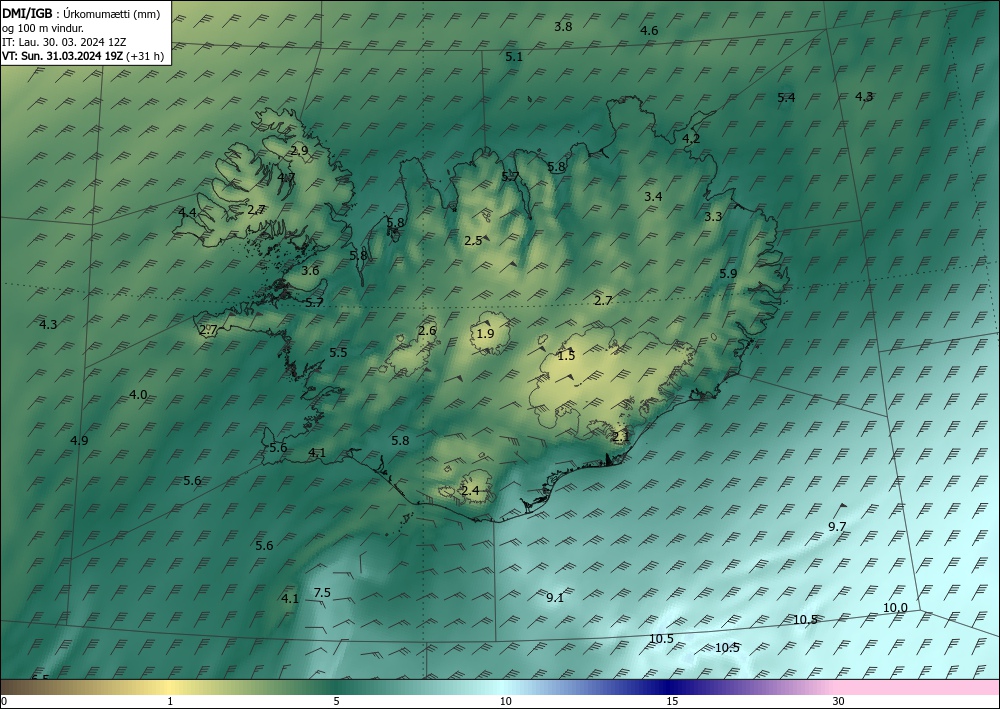
Task: Click the '(+31 h)' forecast offset label
Action: (145, 56)
